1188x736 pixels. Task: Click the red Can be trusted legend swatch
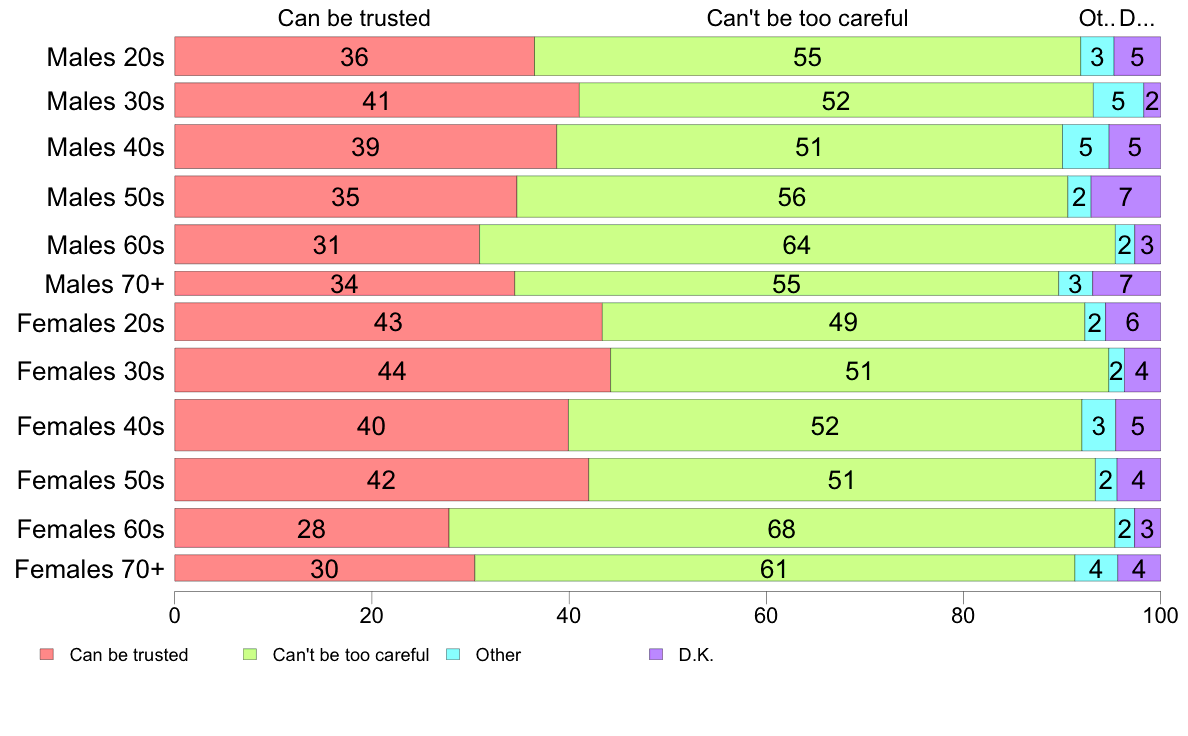point(46,655)
